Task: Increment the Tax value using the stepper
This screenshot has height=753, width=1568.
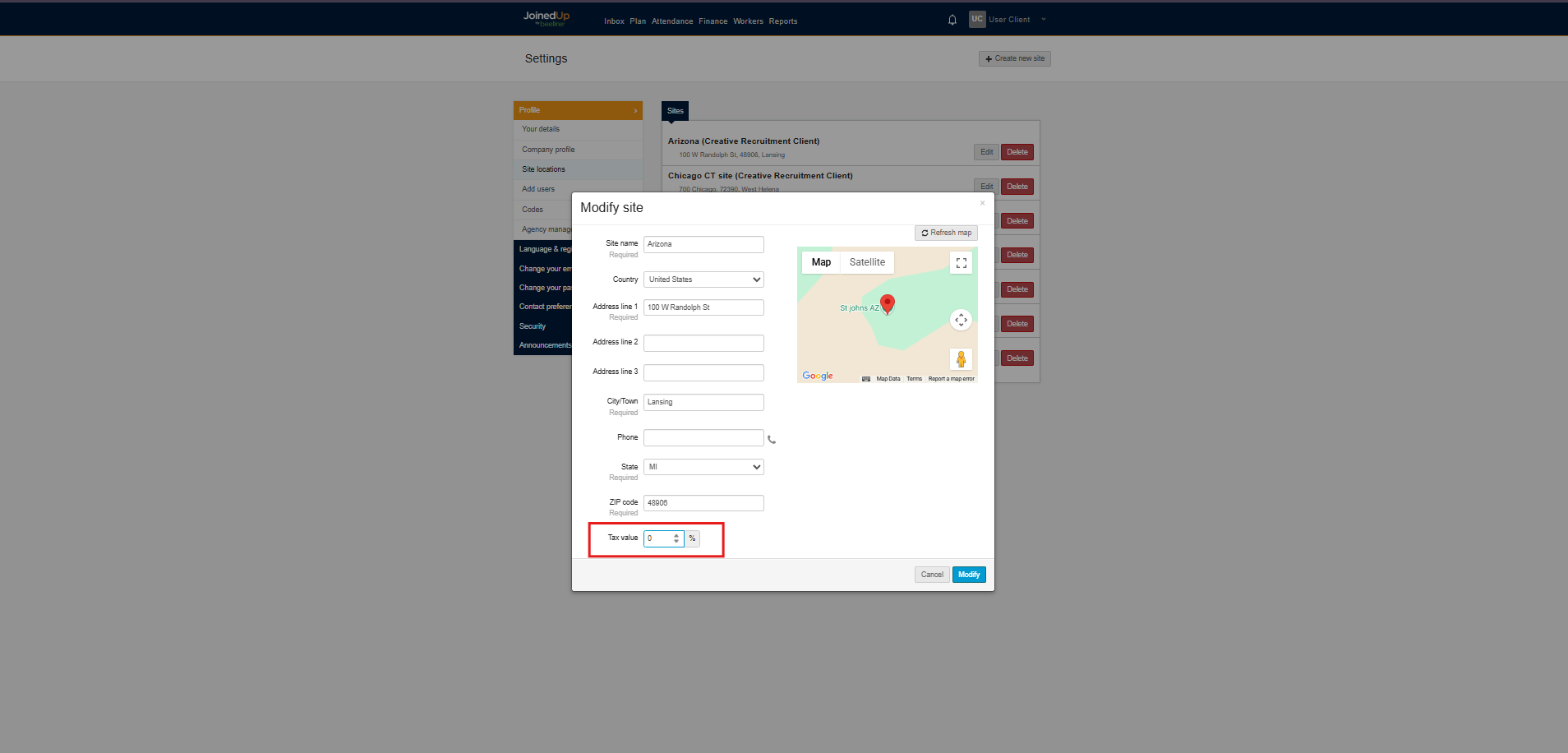Action: coord(677,535)
